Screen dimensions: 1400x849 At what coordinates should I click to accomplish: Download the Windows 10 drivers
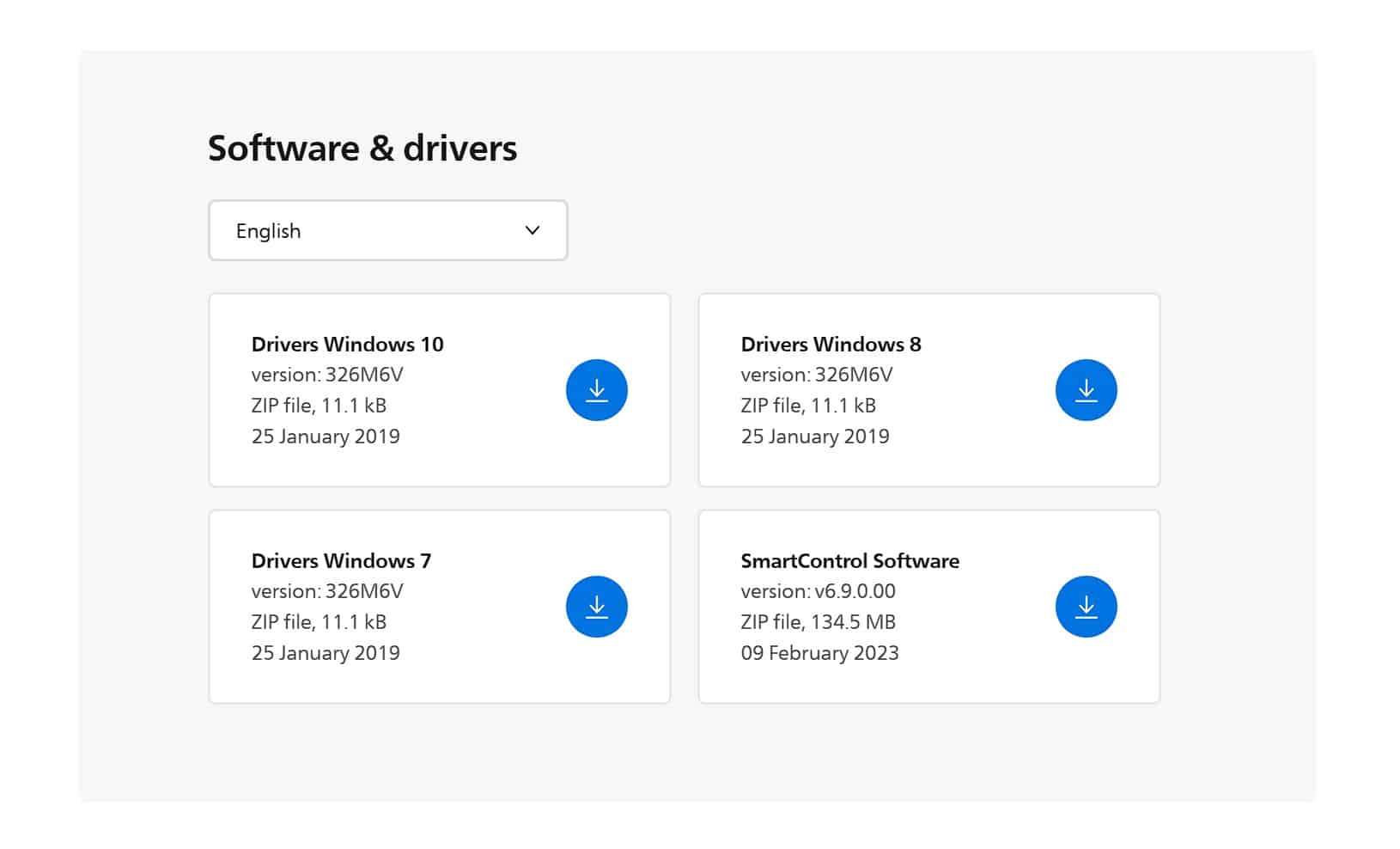596,390
